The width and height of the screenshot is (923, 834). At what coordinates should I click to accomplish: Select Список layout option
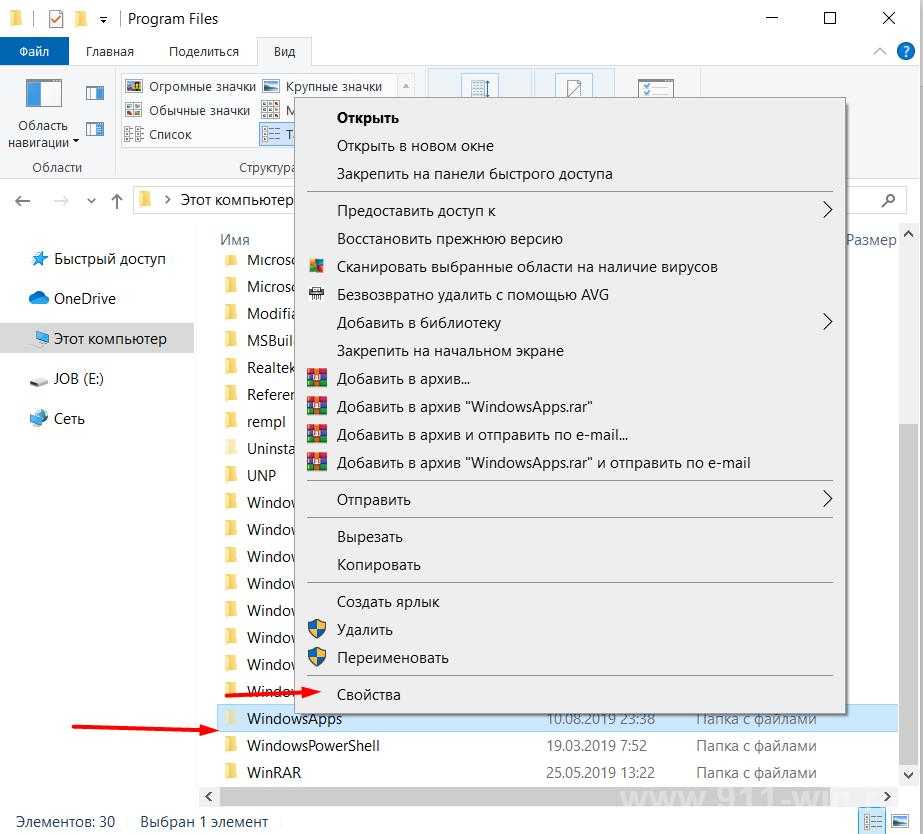coord(159,134)
